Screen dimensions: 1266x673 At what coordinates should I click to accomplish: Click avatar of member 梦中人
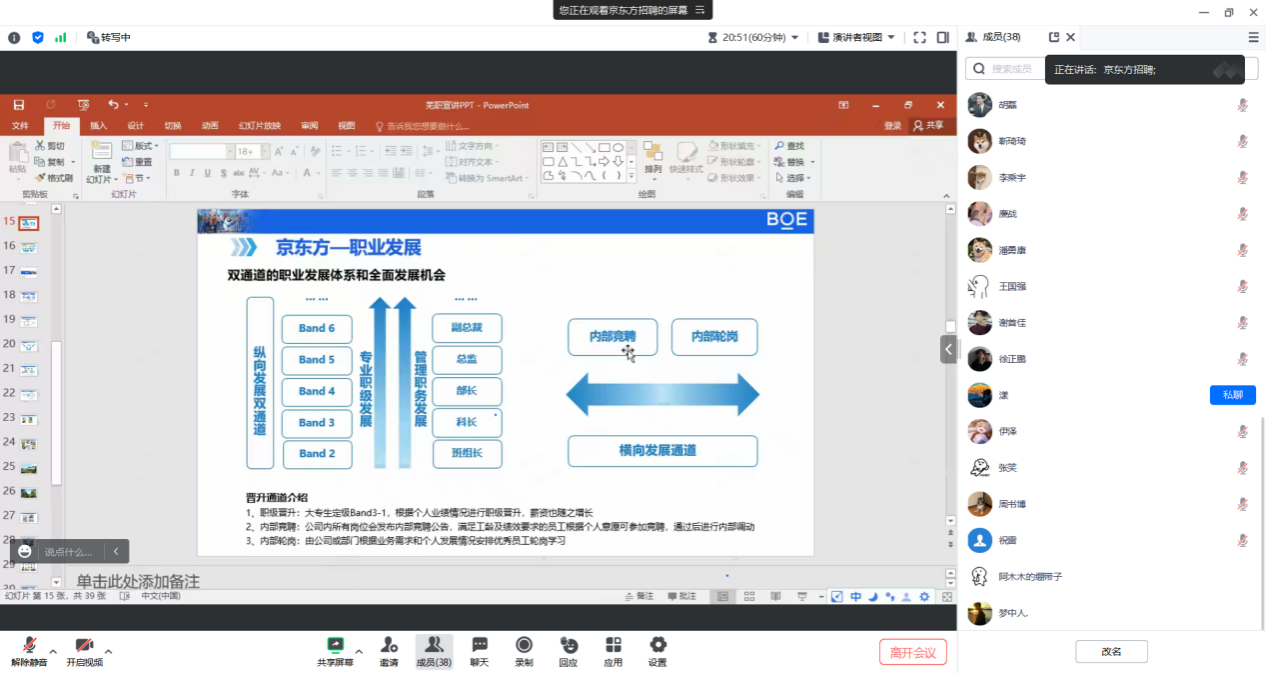tap(980, 613)
